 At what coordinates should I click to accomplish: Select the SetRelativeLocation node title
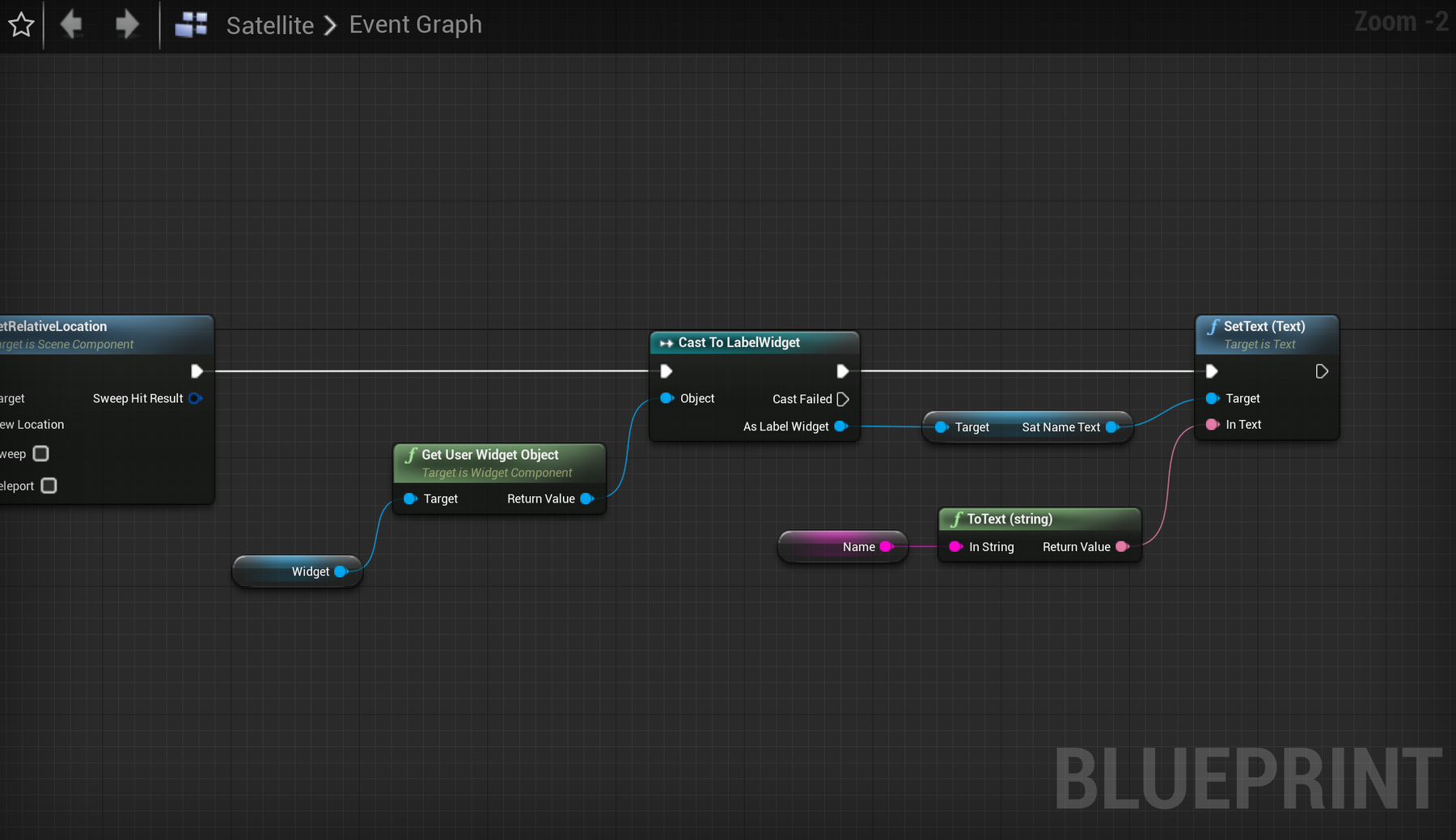pos(53,326)
